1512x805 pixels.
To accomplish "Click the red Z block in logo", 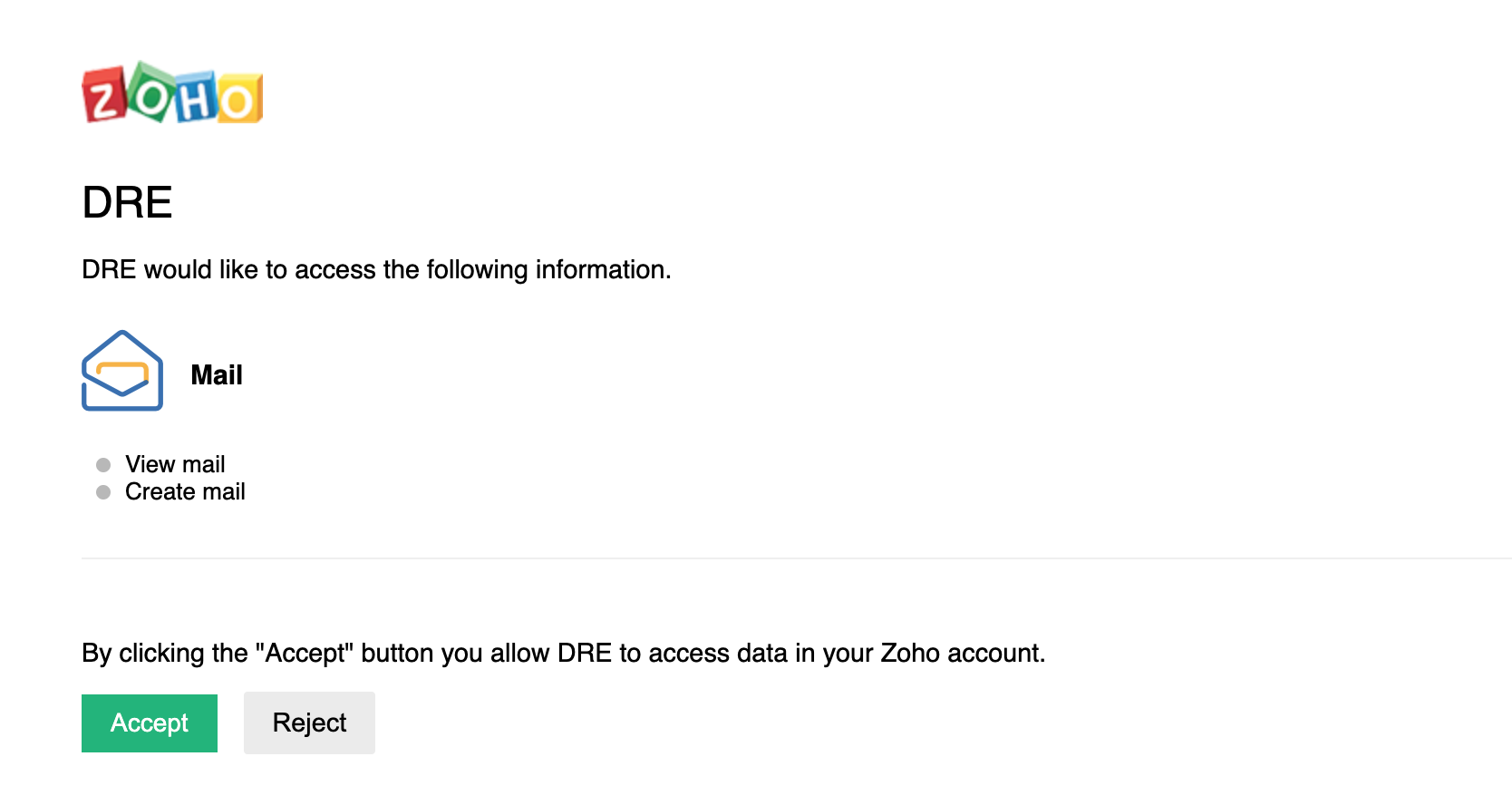I will tap(104, 95).
